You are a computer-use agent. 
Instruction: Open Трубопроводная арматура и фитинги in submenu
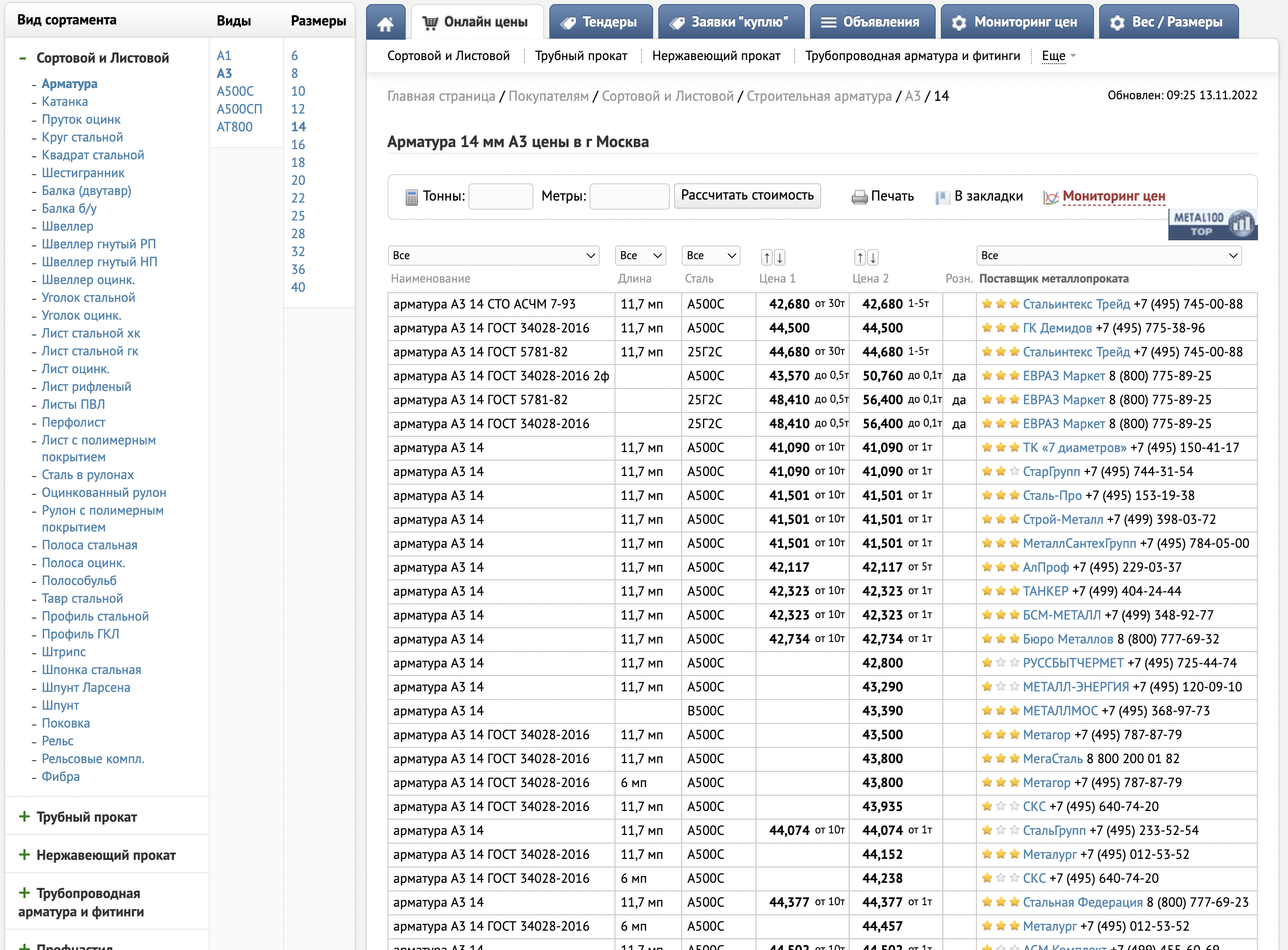click(x=912, y=56)
